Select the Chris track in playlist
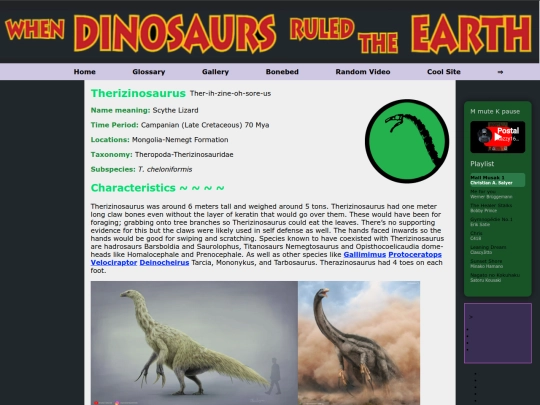This screenshot has height=405, width=540. [x=498, y=236]
